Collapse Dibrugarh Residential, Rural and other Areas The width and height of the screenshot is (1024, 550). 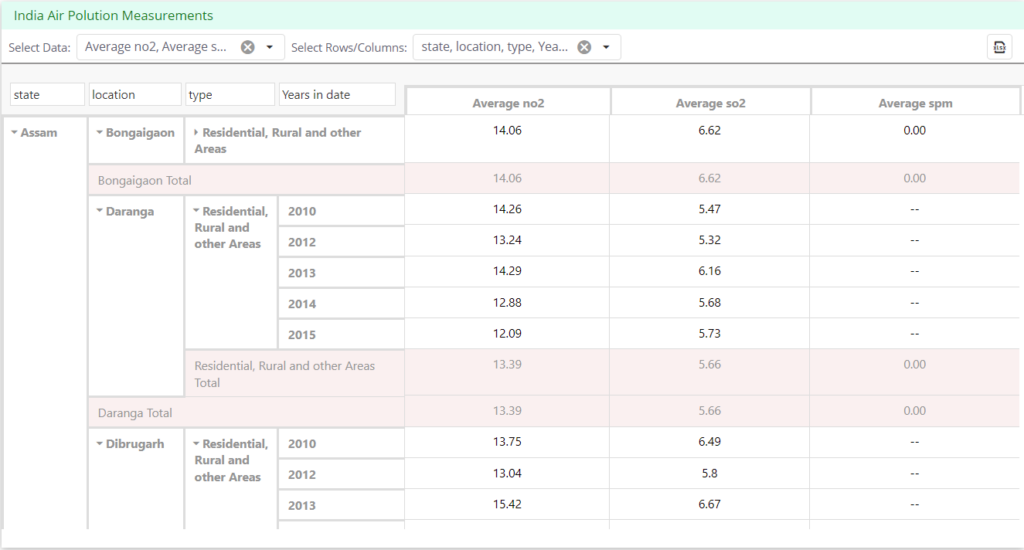click(196, 444)
